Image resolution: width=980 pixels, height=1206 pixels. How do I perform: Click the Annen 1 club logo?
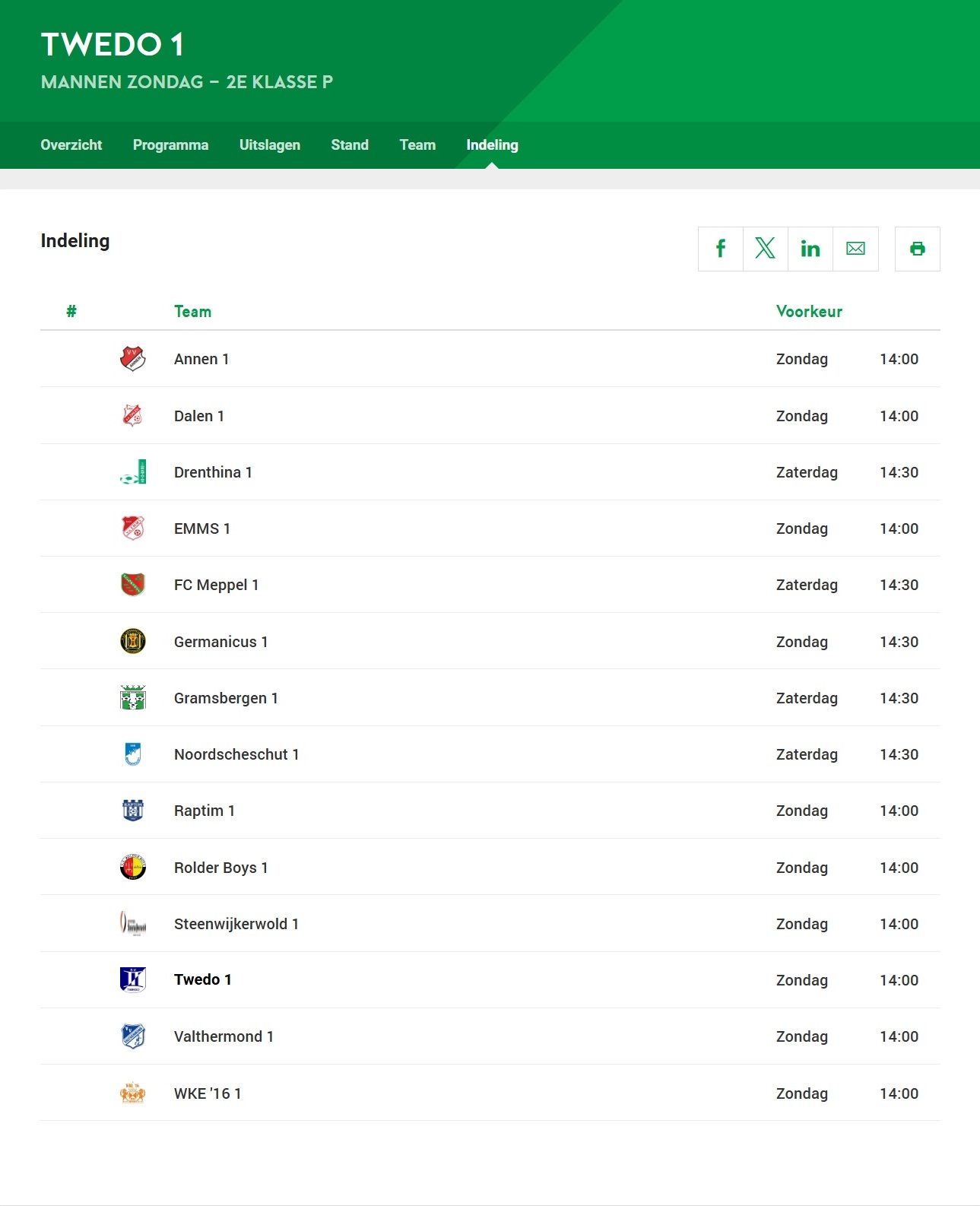(x=133, y=359)
